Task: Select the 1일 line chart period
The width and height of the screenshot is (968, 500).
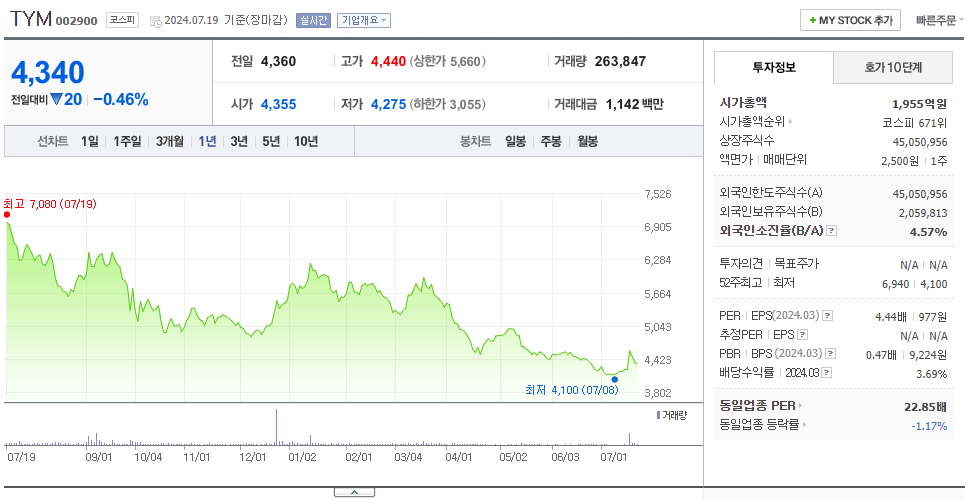Action: 90,141
